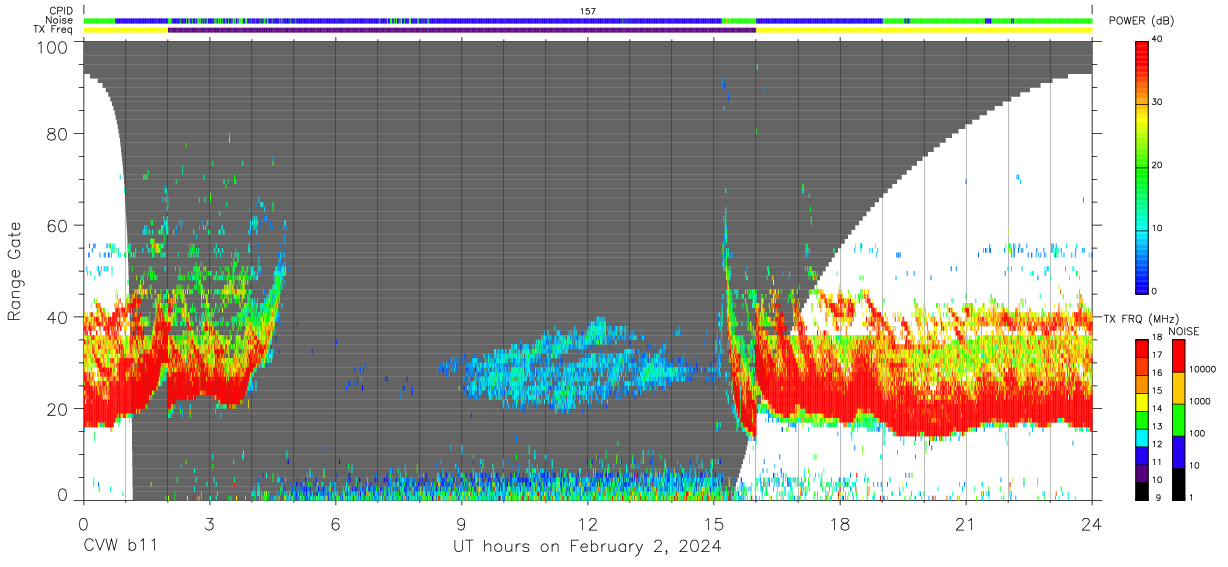This screenshot has width=1228, height=567.
Task: Click the UT hours on February 2, 2024 label
Action: (x=588, y=546)
